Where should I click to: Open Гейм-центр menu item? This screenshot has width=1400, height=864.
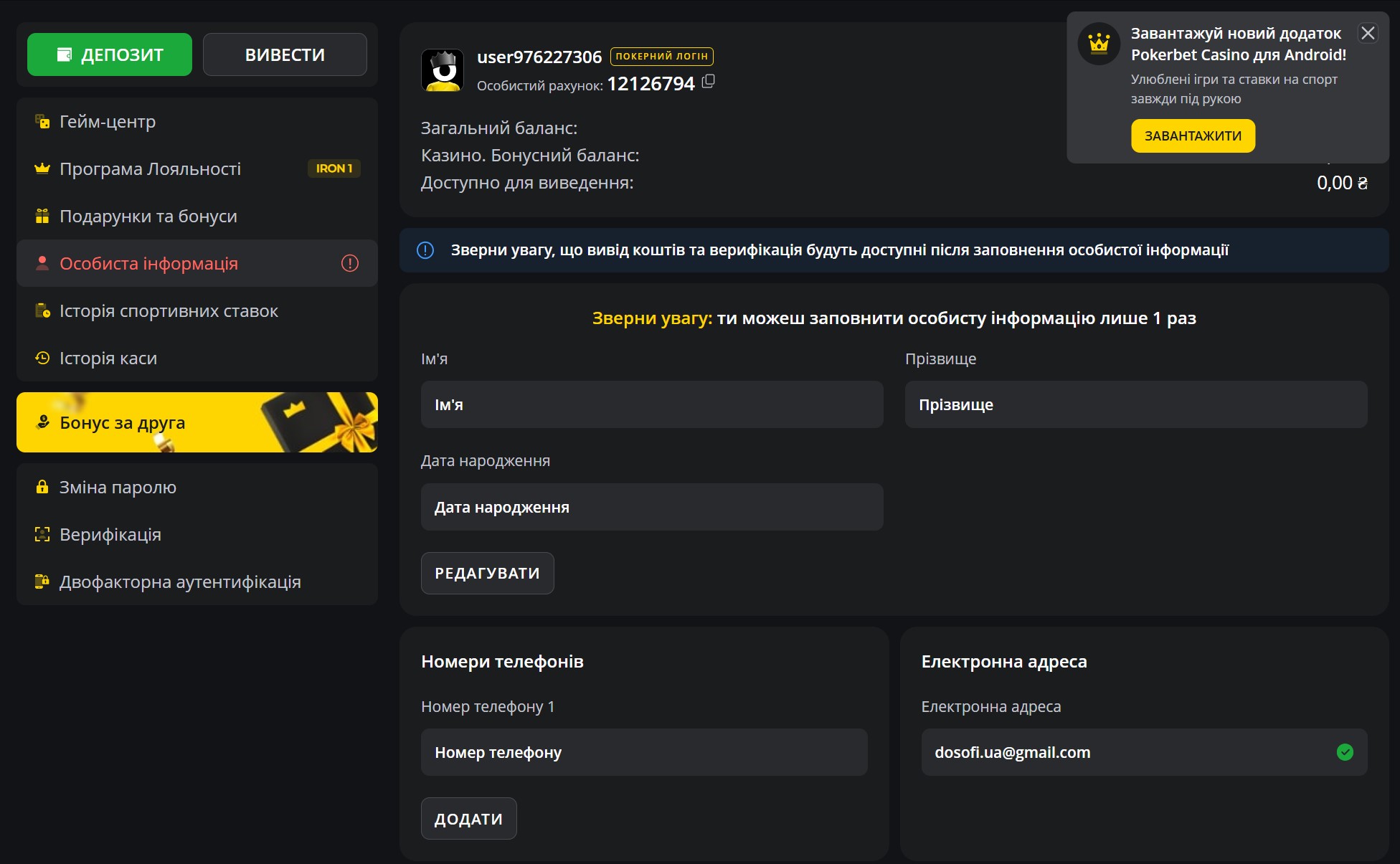coord(108,122)
